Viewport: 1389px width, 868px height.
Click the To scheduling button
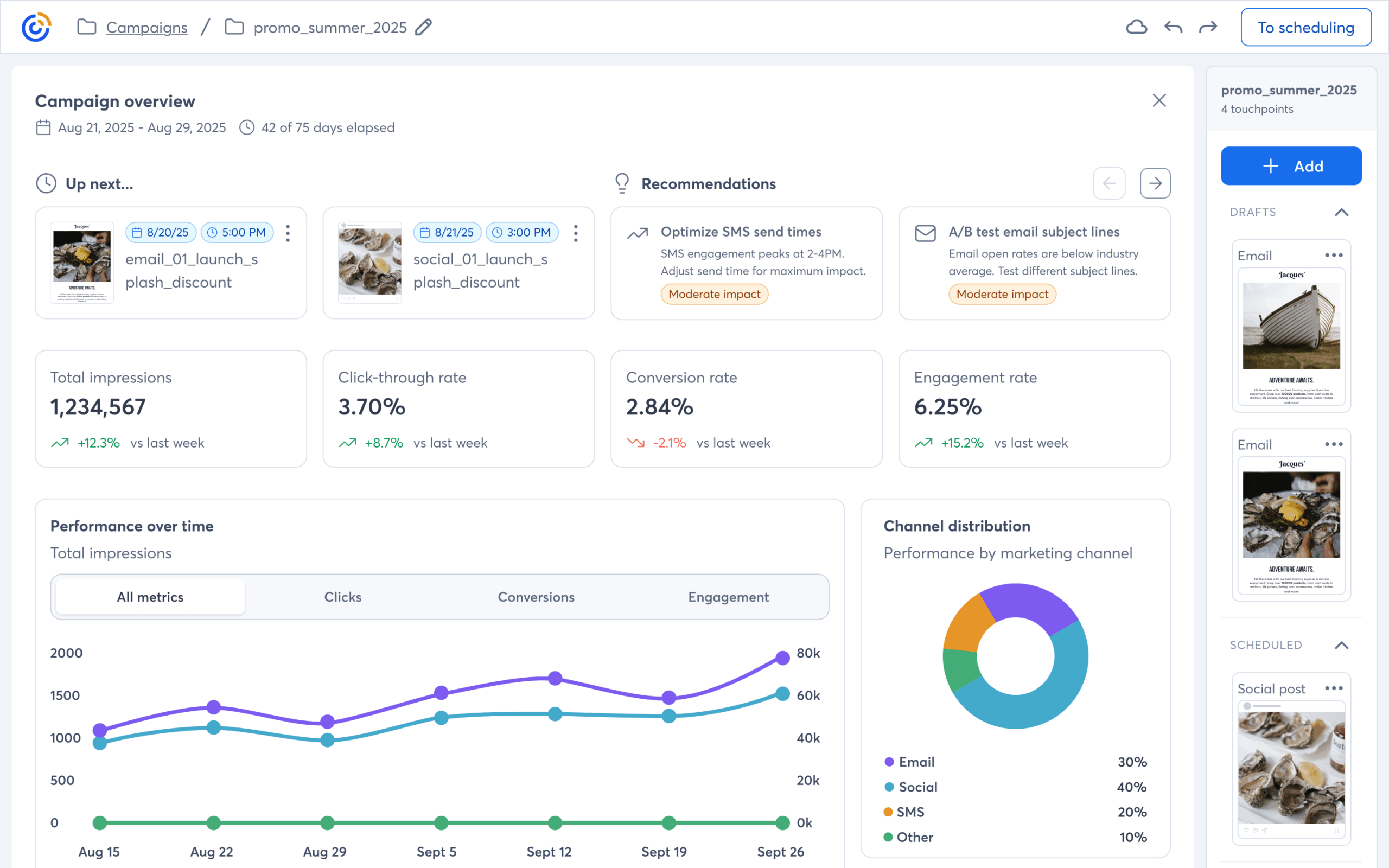(1306, 27)
